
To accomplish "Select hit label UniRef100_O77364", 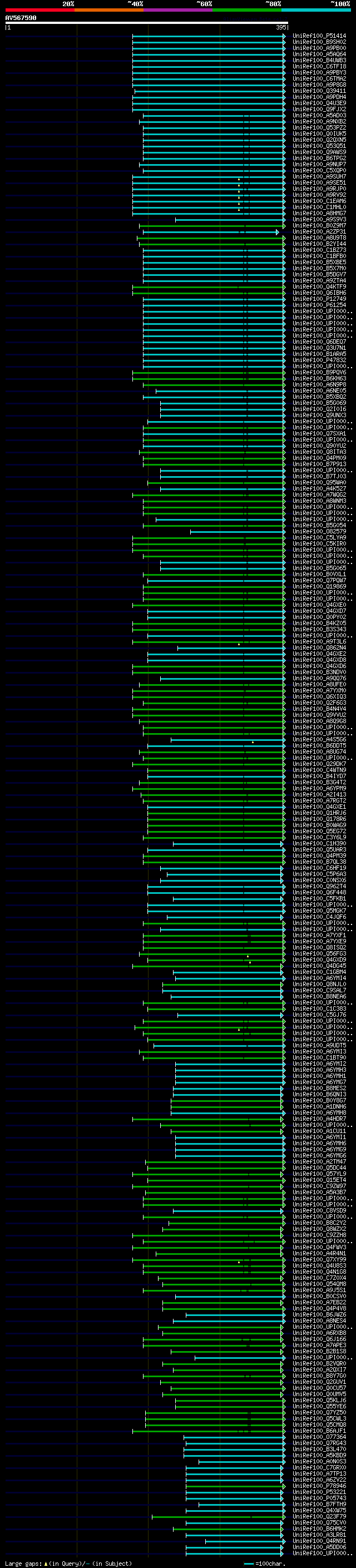I will 319,1437.
